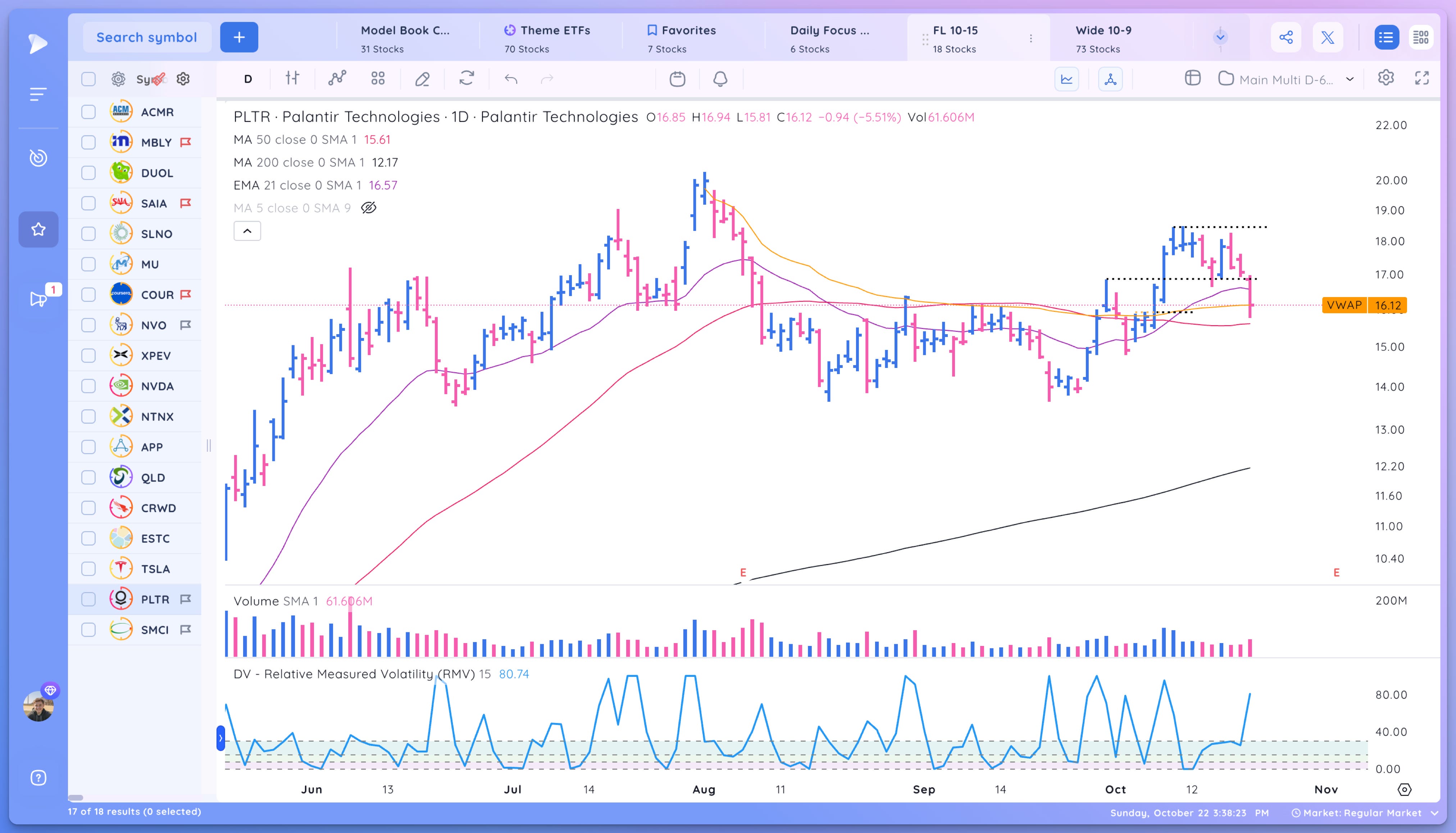Check the PLTR checkbox
1456x833 pixels.
coord(88,599)
